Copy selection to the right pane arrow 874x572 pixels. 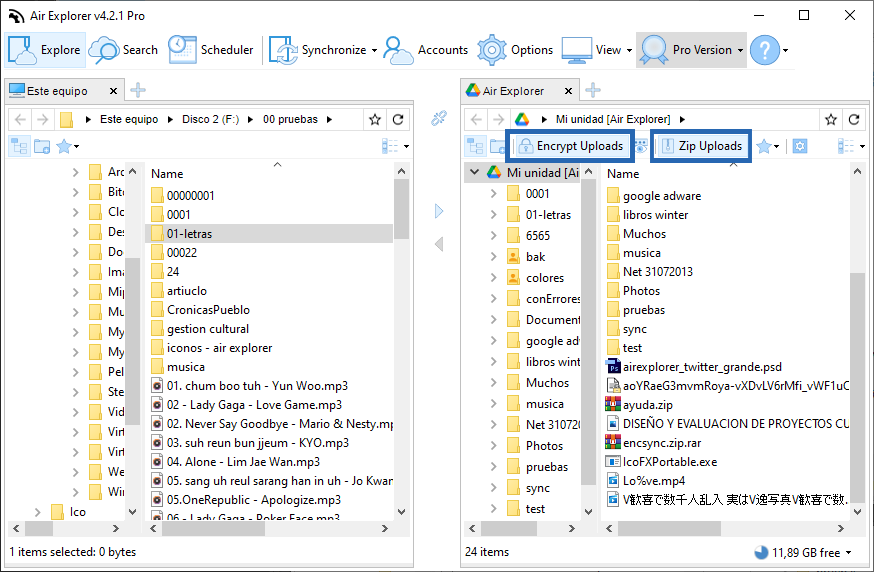coord(439,211)
